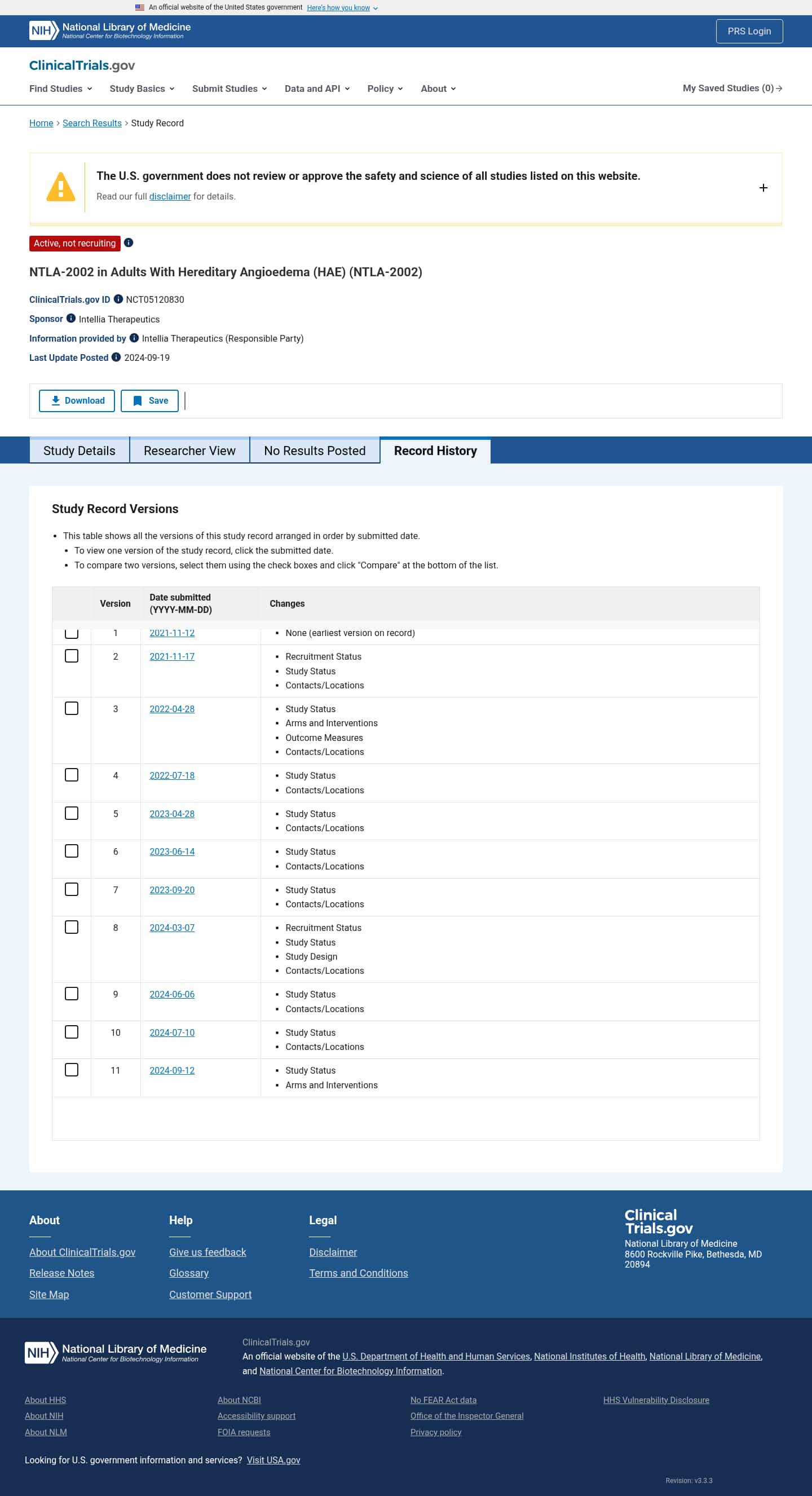The image size is (812, 1496).
Task: Open version submitted 2022-04-28
Action: pos(172,709)
